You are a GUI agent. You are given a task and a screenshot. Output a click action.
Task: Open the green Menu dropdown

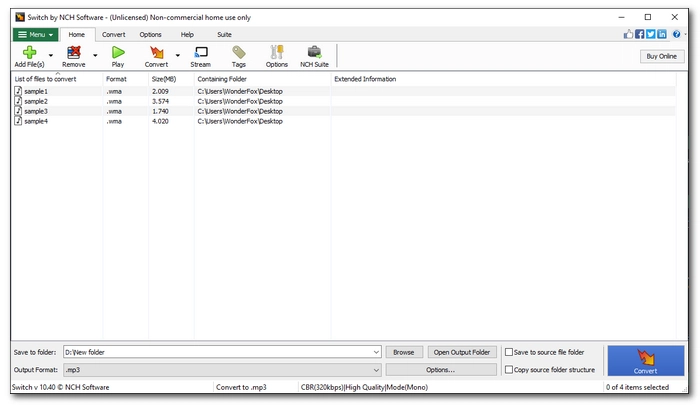pos(35,34)
